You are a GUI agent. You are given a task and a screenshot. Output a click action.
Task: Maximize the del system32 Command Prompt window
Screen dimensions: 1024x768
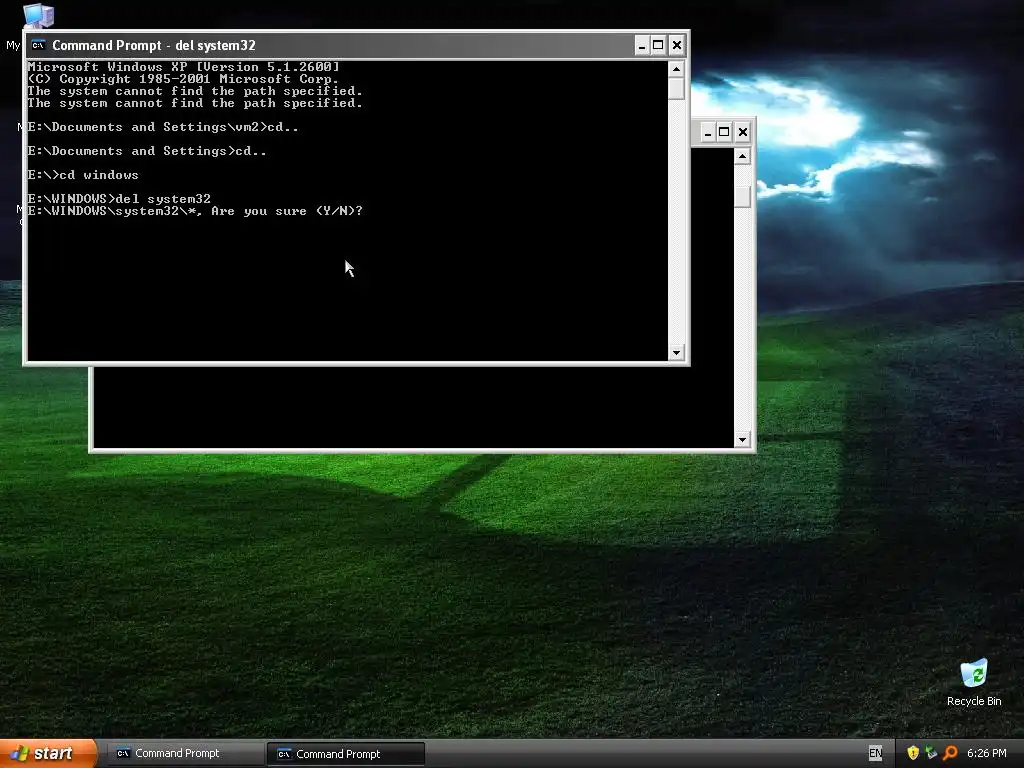coord(658,45)
